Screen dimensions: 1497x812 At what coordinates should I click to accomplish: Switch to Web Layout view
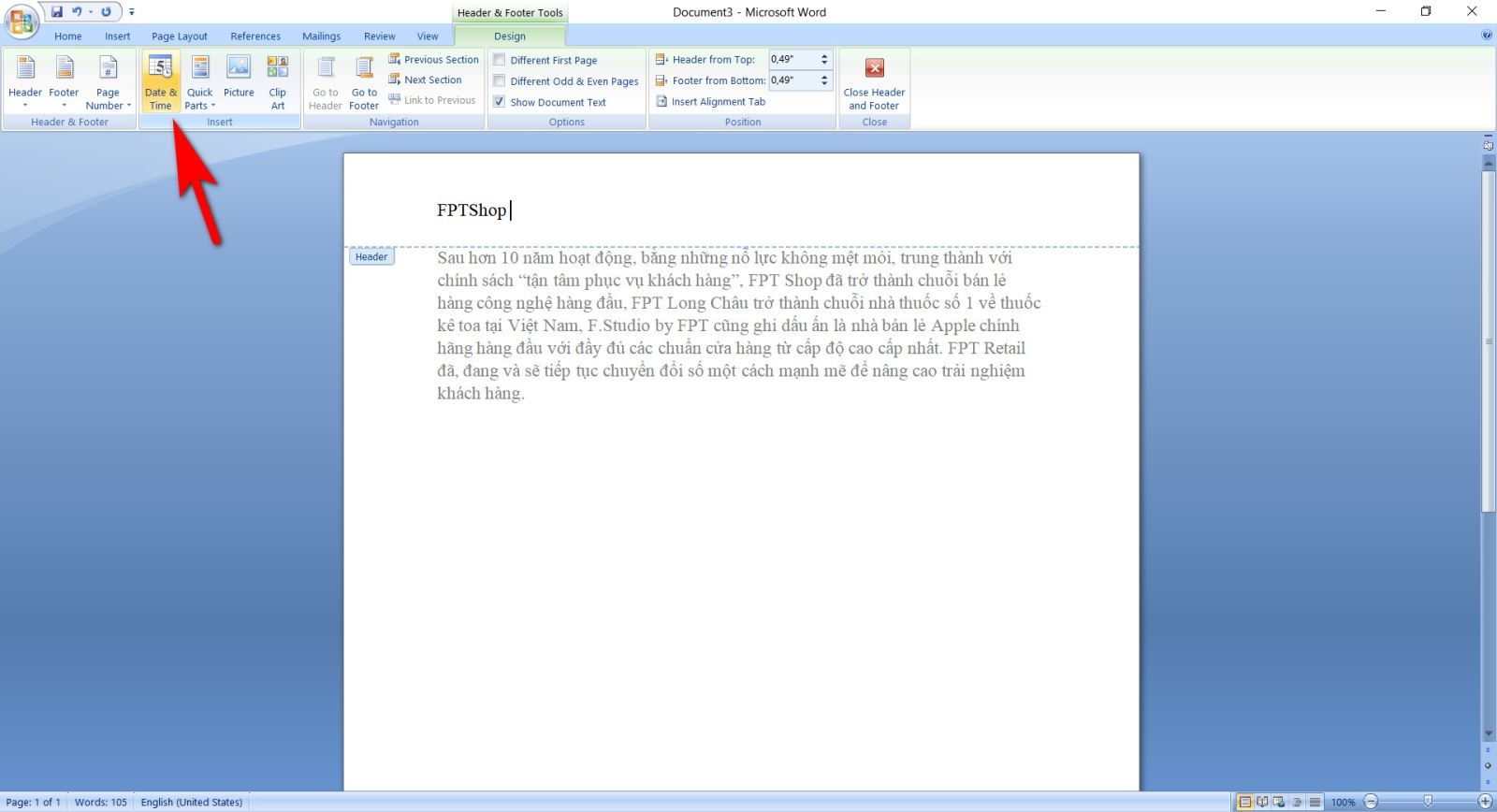click(x=1279, y=802)
